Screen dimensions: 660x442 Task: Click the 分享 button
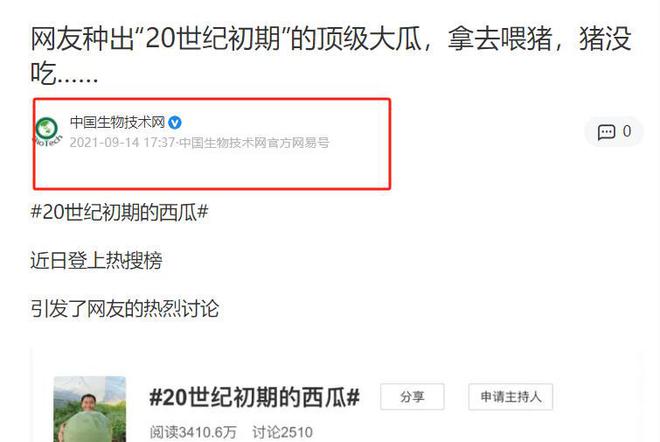412,397
